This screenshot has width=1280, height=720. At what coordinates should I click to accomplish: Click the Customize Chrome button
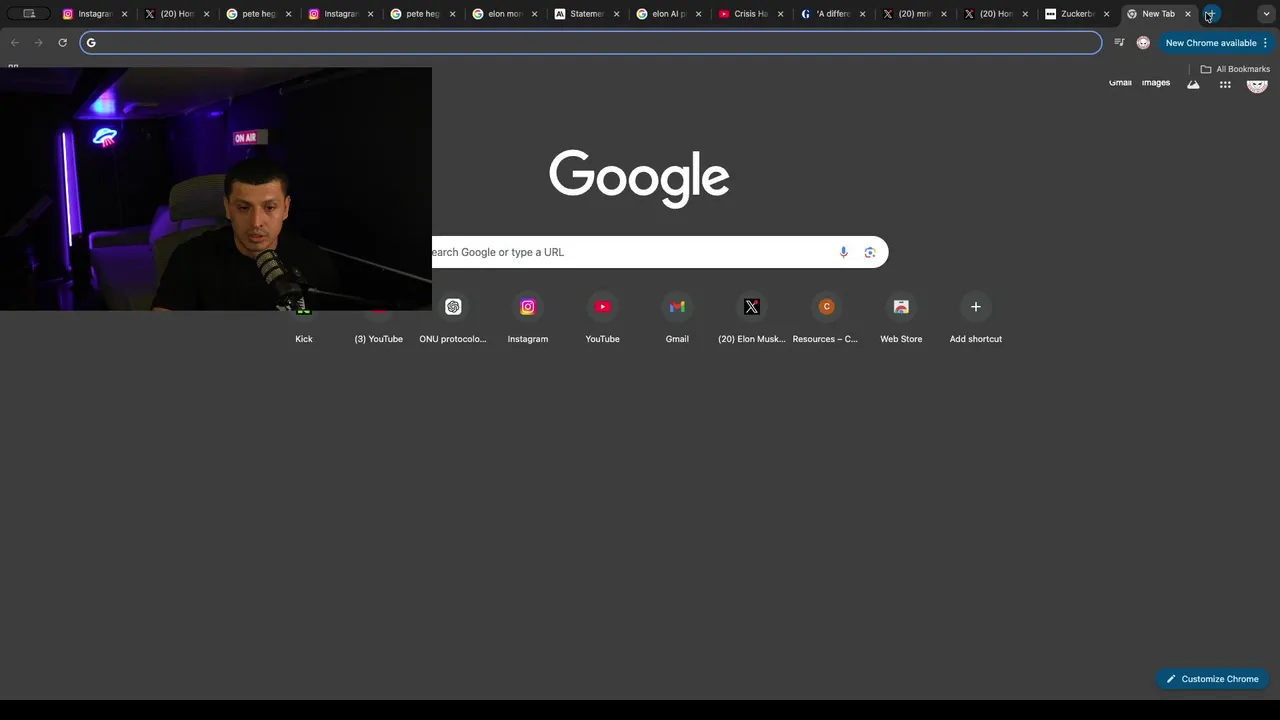(1212, 679)
